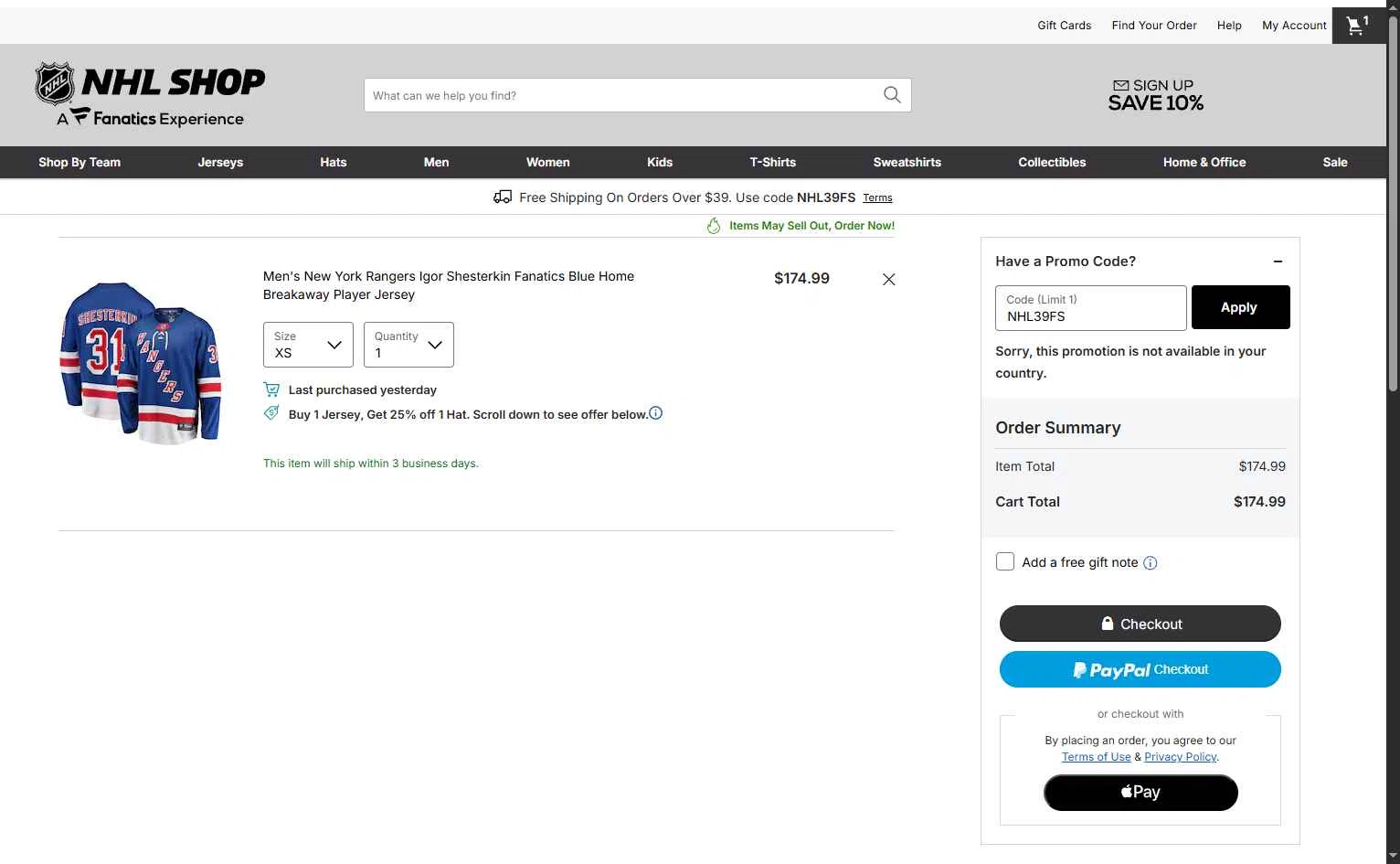Click the Sign Up Save 10% banner
Image resolution: width=1400 pixels, height=864 pixels.
(1155, 95)
